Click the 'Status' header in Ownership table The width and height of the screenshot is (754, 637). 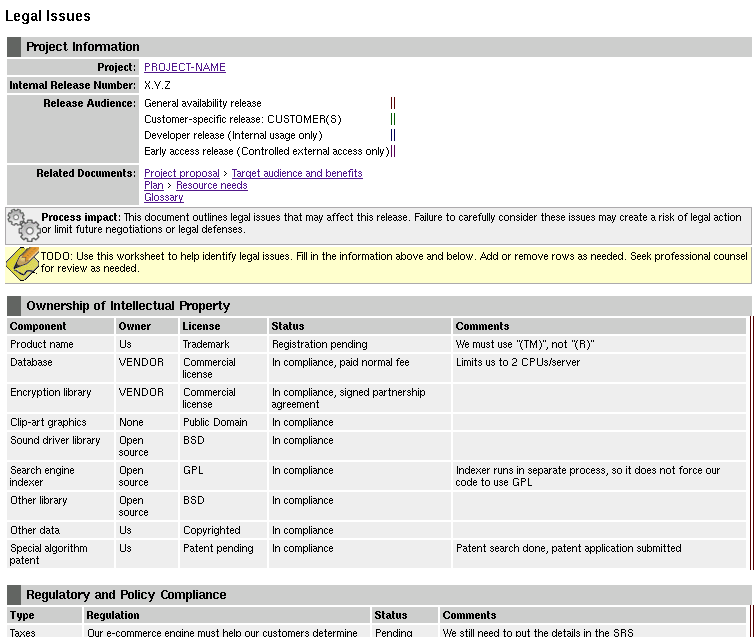360,326
